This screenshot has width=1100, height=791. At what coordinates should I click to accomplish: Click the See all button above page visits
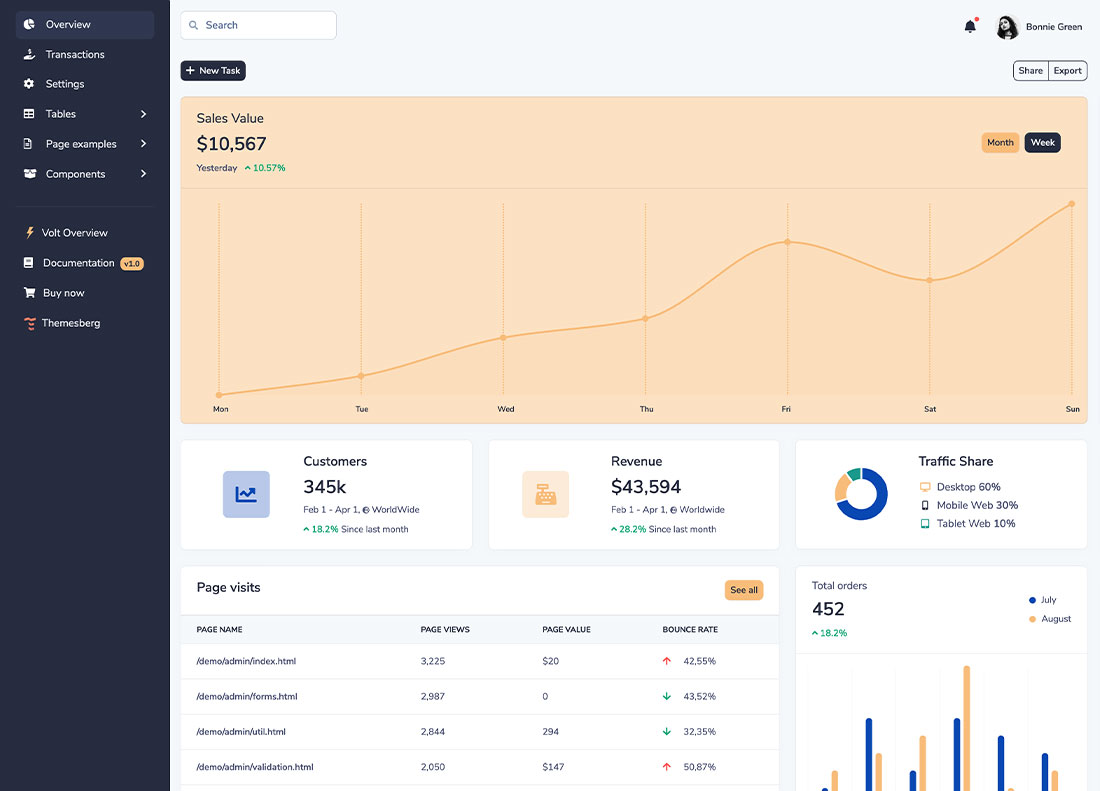744,590
